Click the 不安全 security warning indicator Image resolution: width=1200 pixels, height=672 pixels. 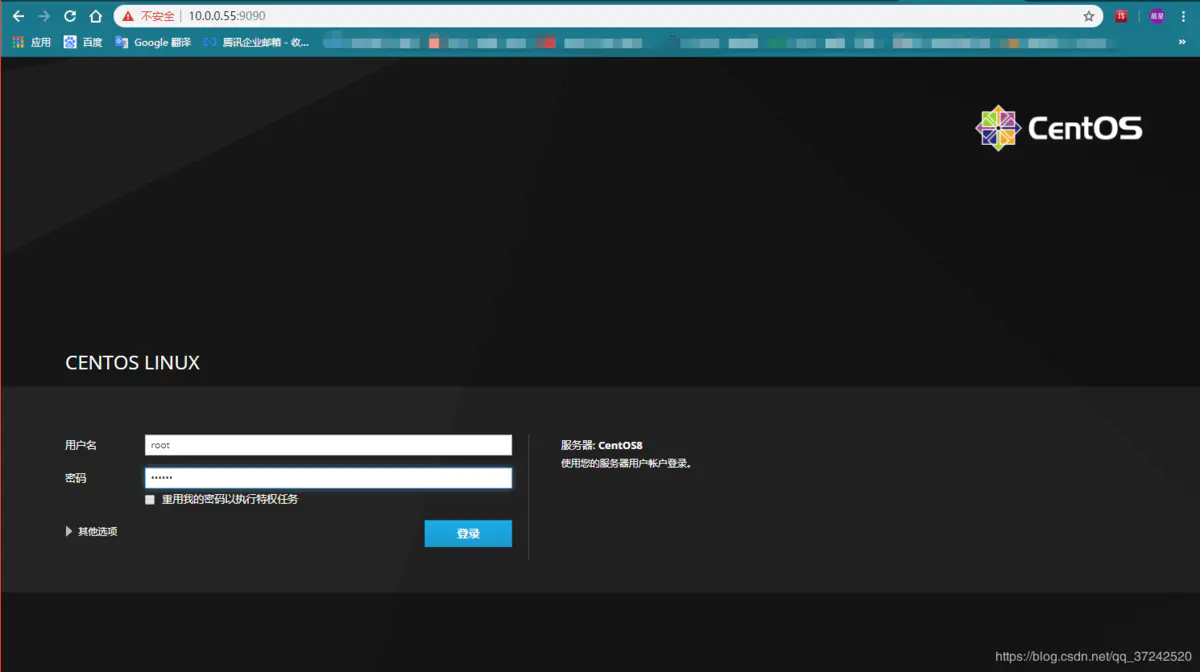coord(152,15)
